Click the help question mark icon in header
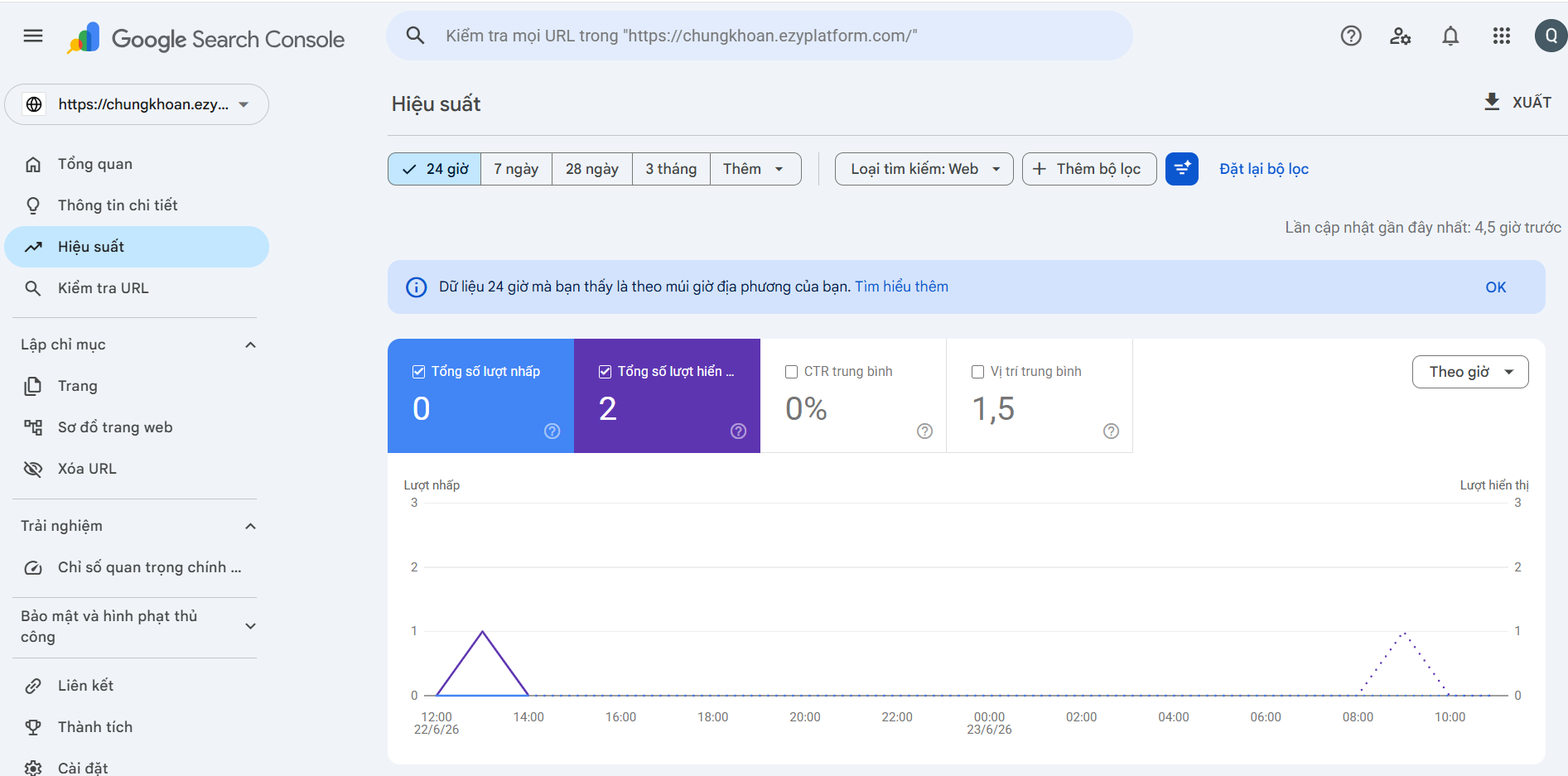1568x776 pixels. 1351,36
